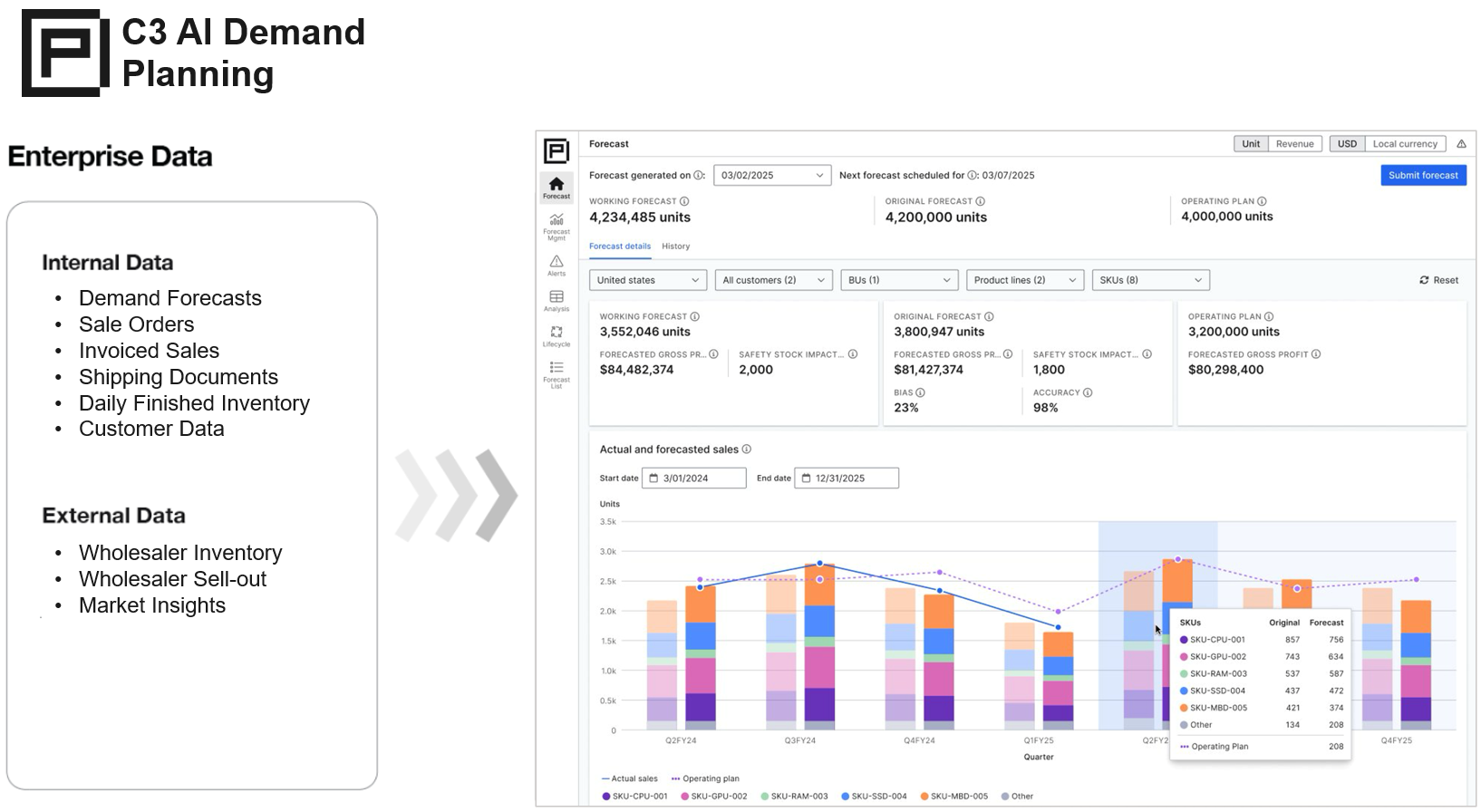Toggle currency to Local currency
Viewport: 1481px width, 812px height.
pos(1404,144)
